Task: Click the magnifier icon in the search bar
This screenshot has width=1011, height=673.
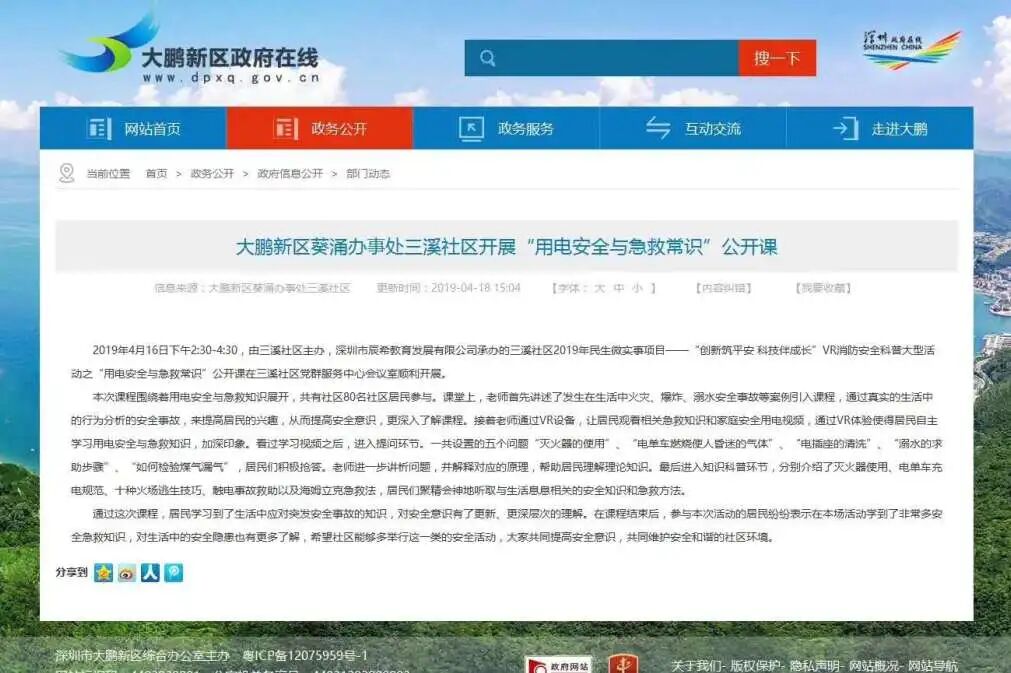Action: coord(487,58)
